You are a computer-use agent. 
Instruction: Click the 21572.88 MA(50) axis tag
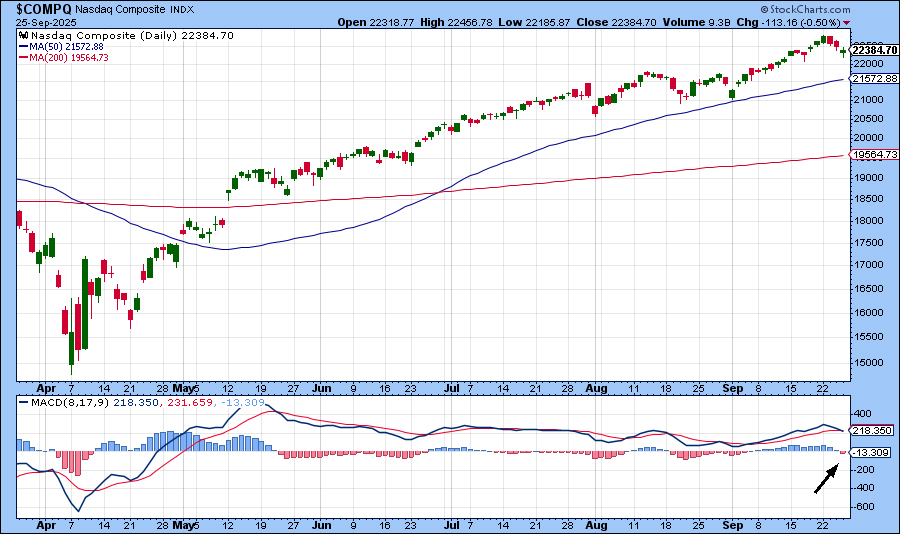pos(874,78)
